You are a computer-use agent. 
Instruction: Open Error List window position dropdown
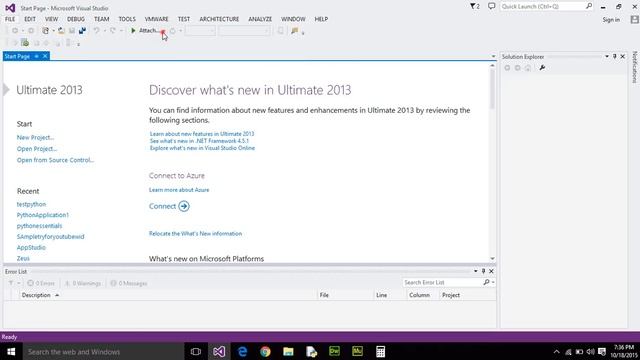point(476,271)
